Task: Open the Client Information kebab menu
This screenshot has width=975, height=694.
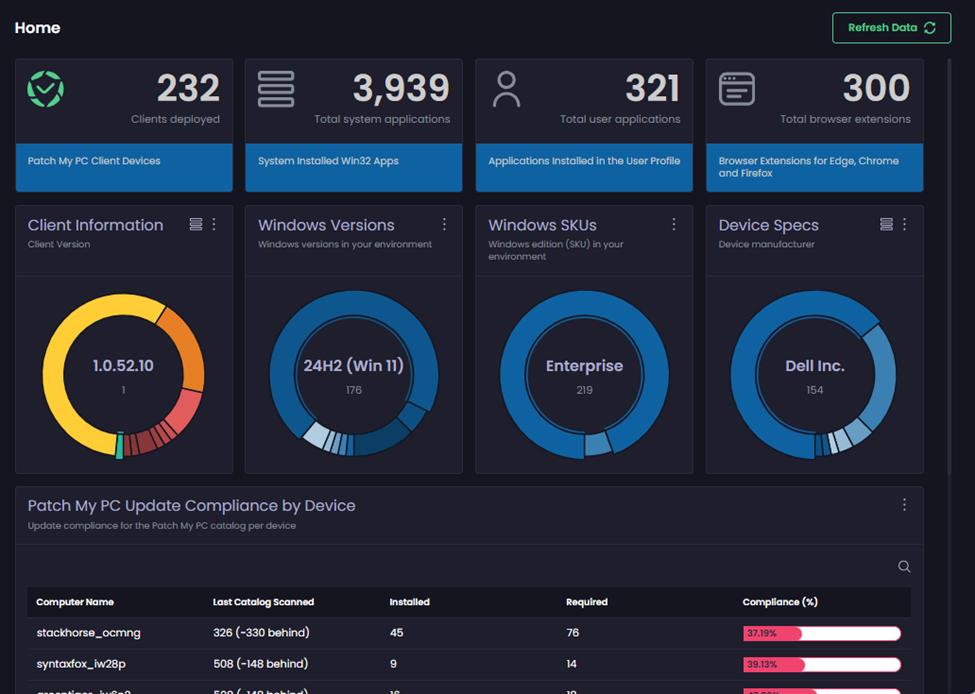Action: pyautogui.click(x=214, y=224)
